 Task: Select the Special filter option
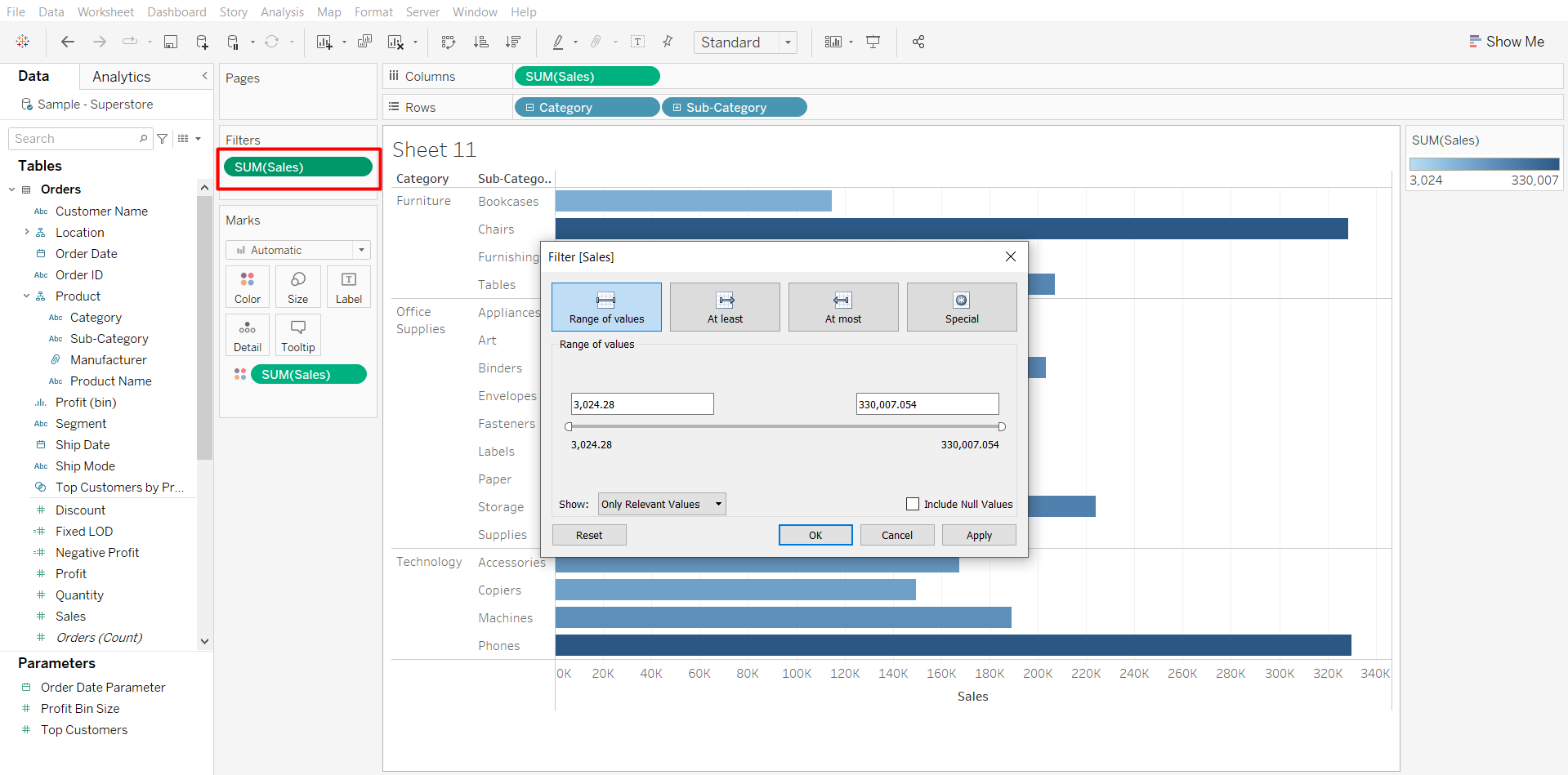click(962, 307)
